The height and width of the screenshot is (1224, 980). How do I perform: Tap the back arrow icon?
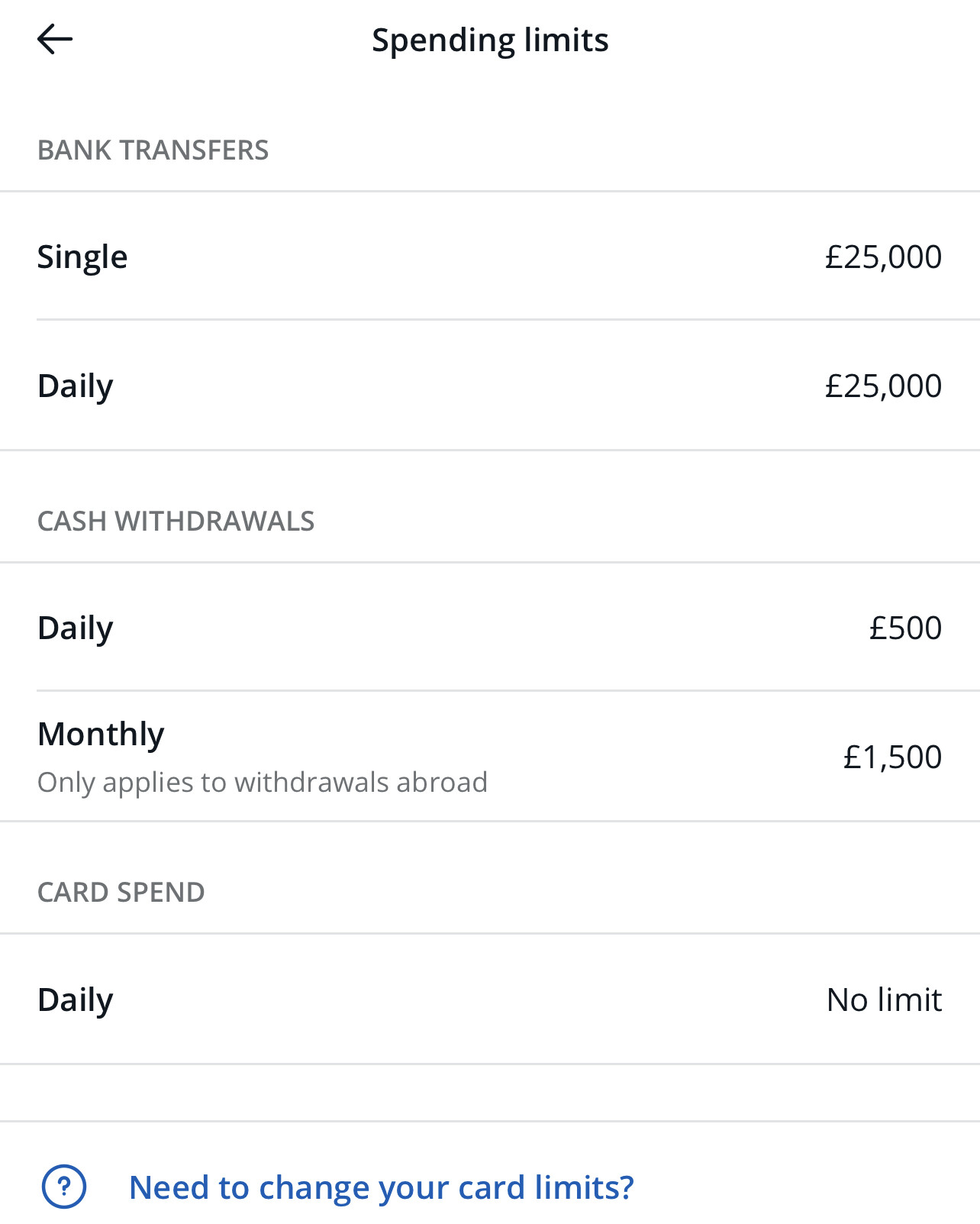pyautogui.click(x=55, y=39)
